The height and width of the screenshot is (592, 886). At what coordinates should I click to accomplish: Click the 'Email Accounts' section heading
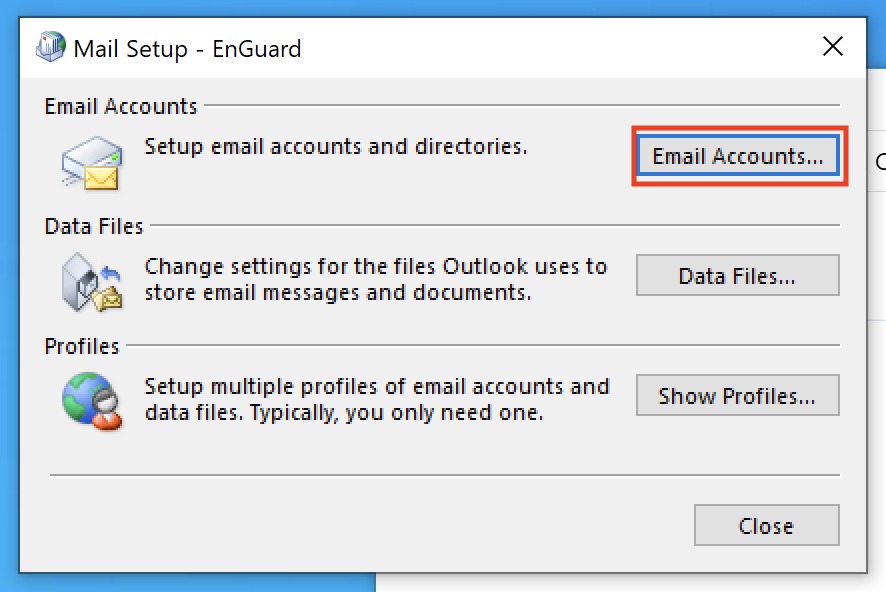121,106
